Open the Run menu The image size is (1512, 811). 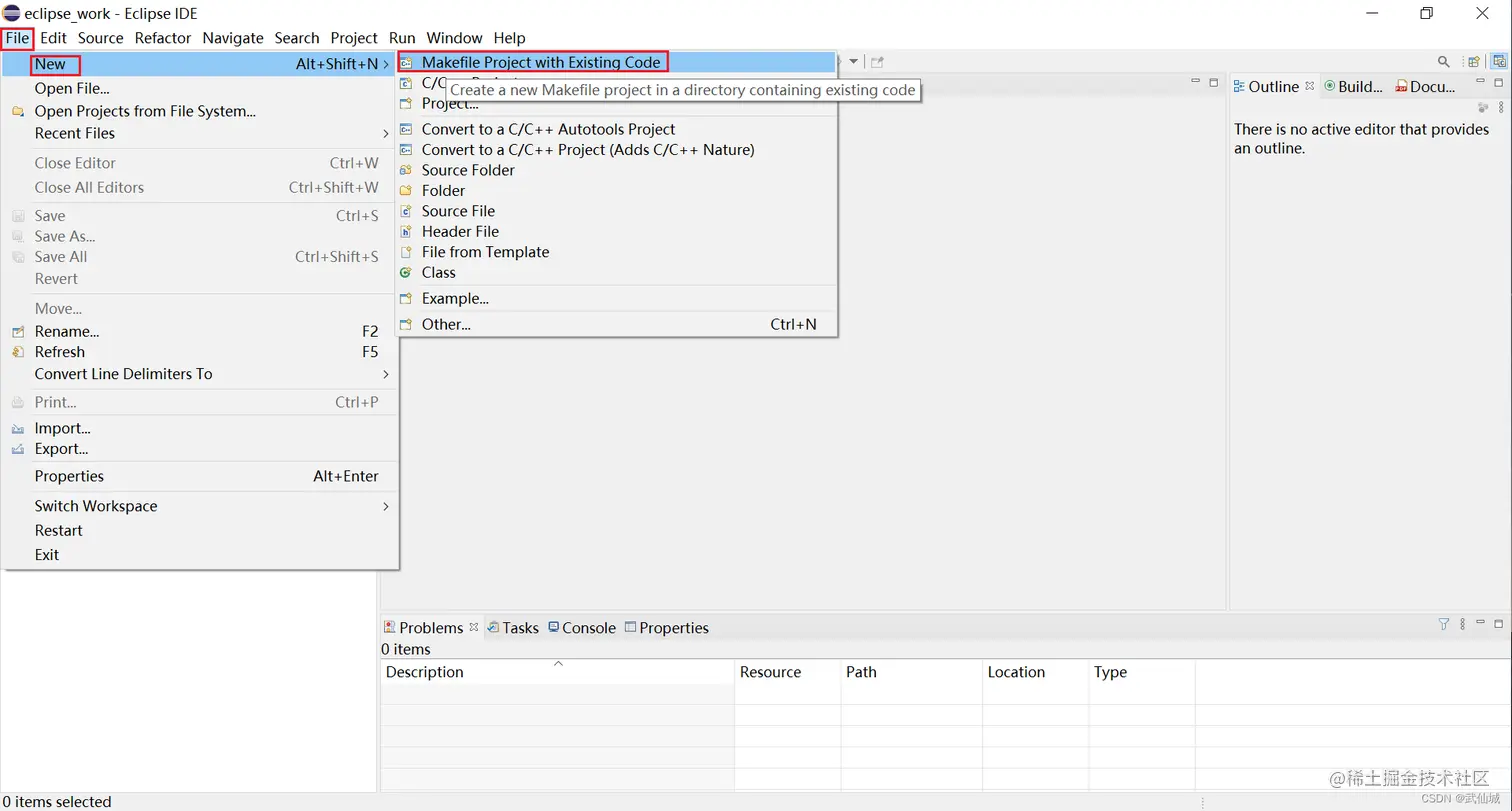pos(402,38)
